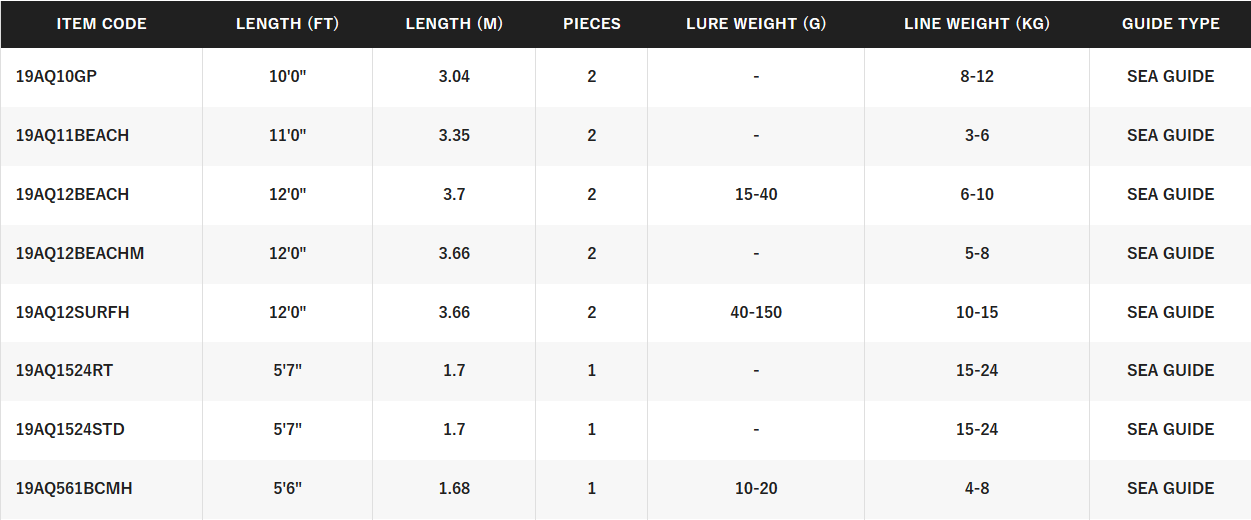Select item code 19AQ561BCMH
Viewport: 1251px width, 520px height.
[x=74, y=488]
